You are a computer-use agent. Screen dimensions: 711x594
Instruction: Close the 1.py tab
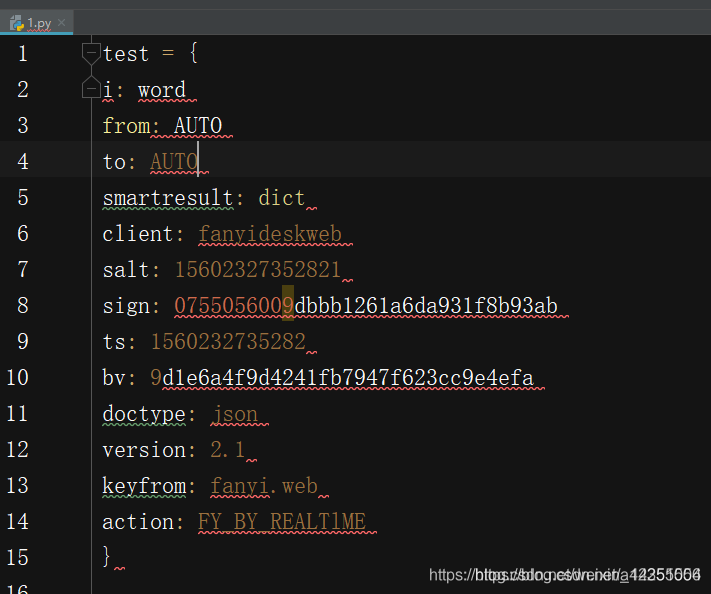click(62, 23)
